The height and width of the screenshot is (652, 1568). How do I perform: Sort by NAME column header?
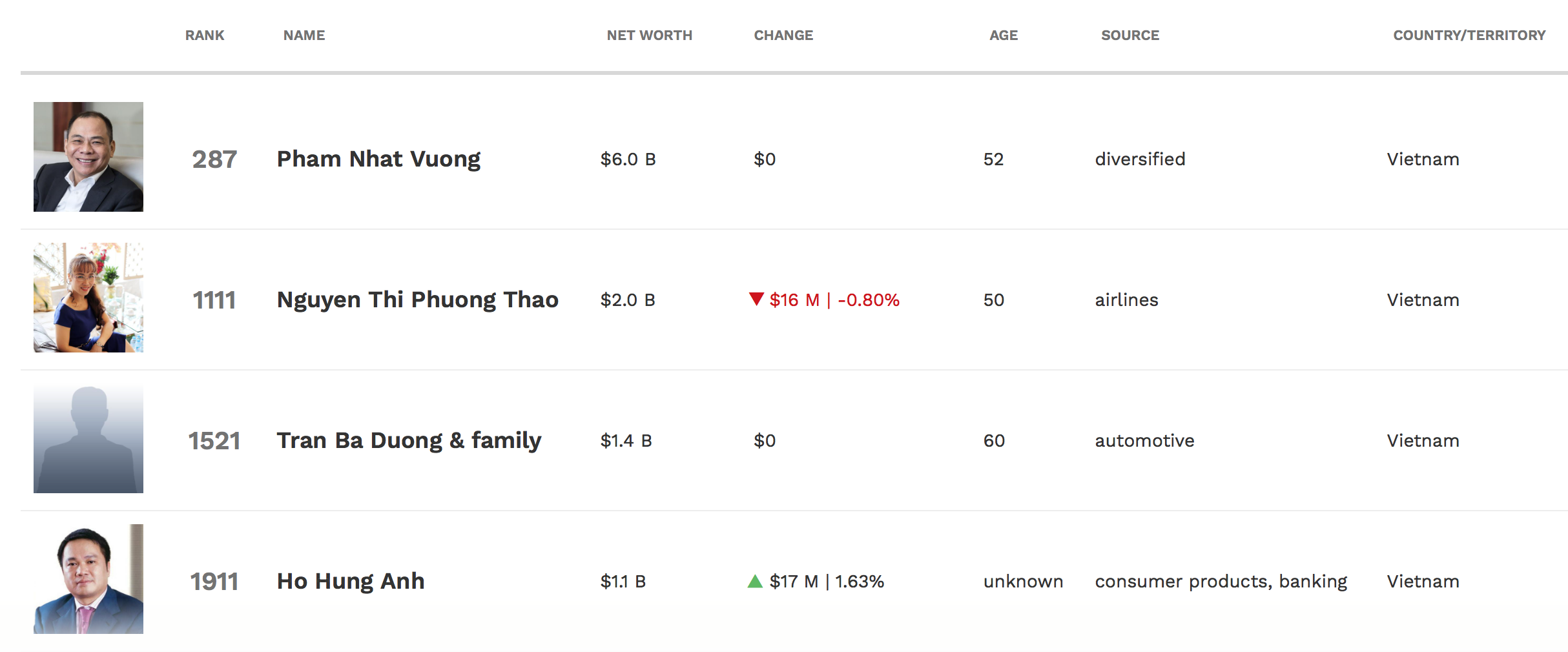click(x=304, y=36)
